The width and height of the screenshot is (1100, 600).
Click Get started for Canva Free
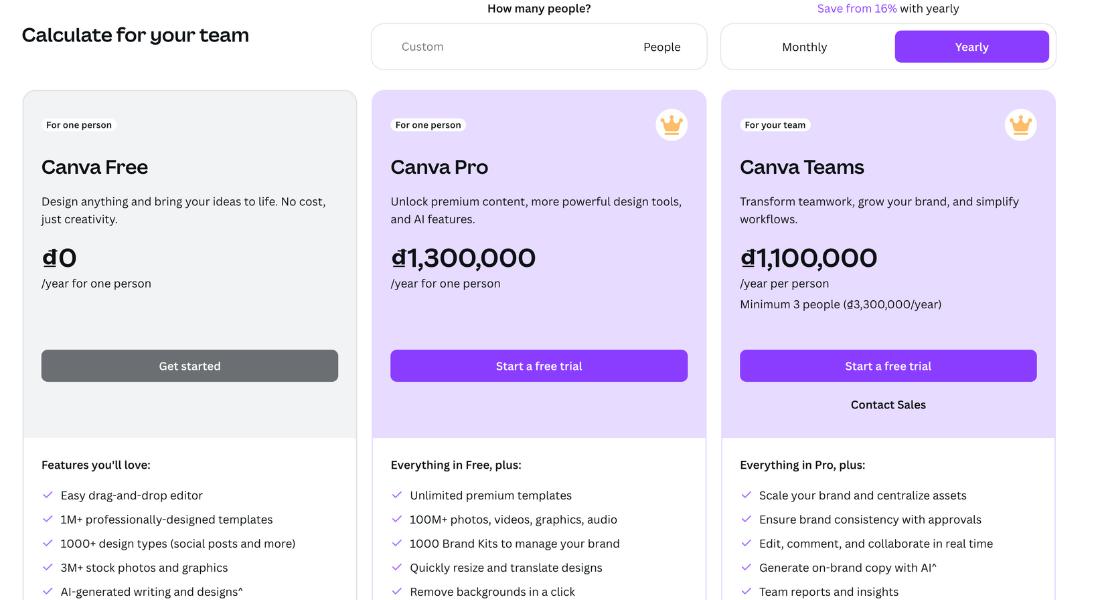point(189,366)
